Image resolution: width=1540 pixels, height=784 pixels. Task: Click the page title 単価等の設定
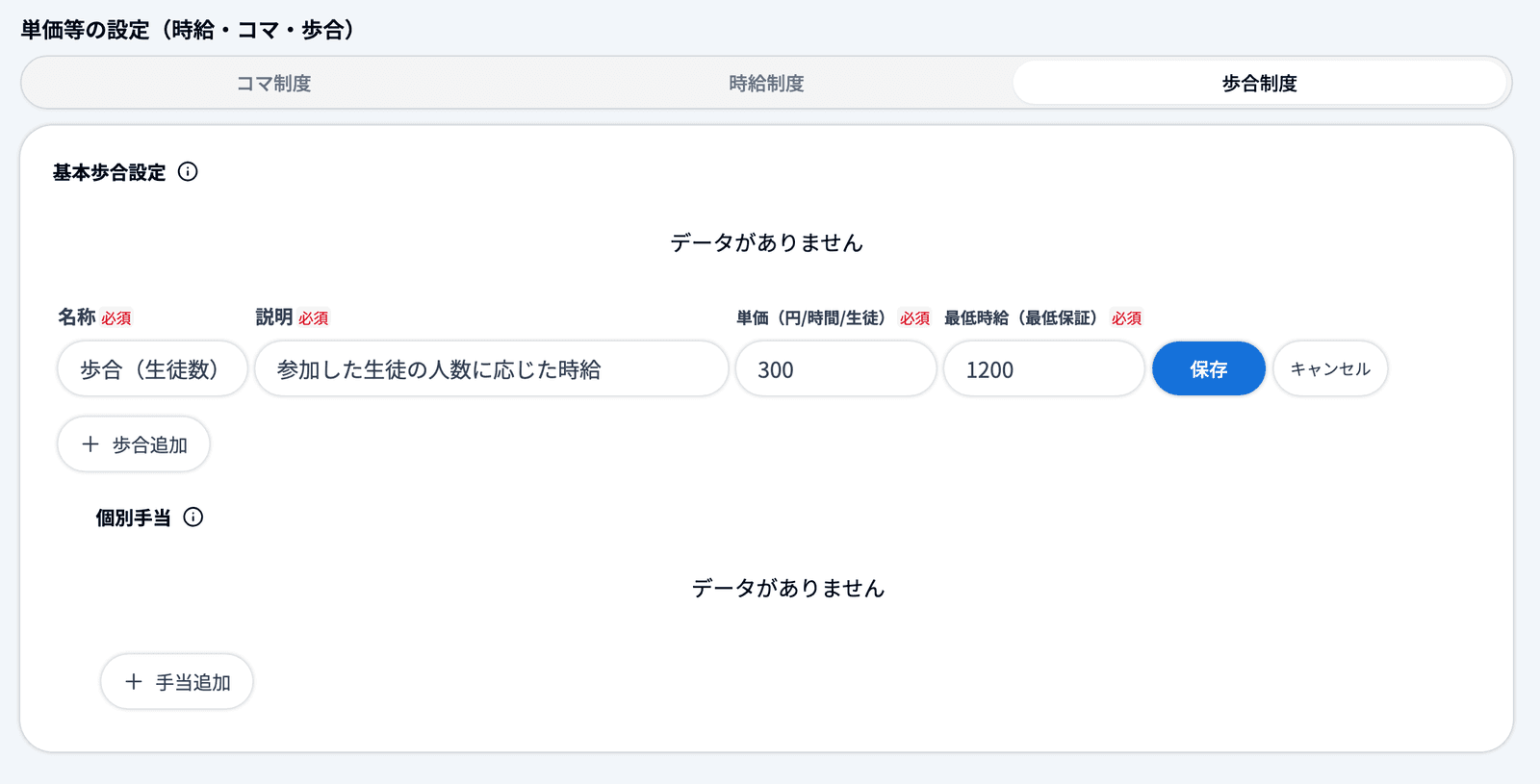192,30
